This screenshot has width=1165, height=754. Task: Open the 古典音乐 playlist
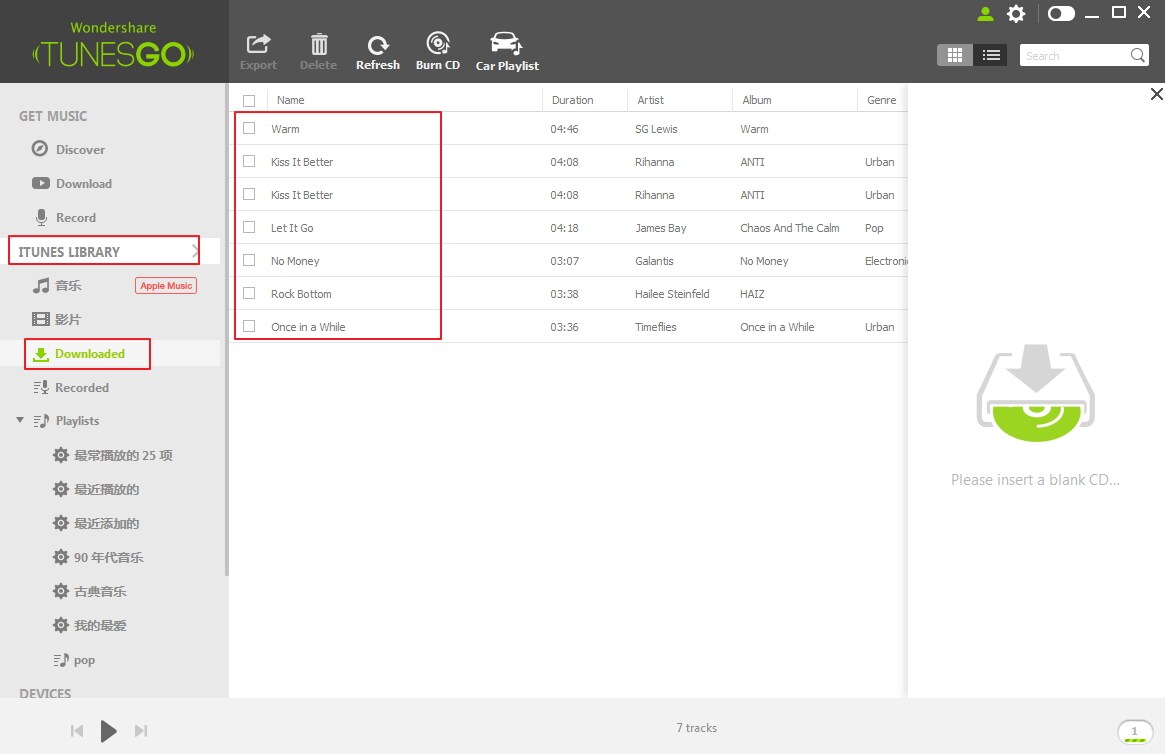89,591
